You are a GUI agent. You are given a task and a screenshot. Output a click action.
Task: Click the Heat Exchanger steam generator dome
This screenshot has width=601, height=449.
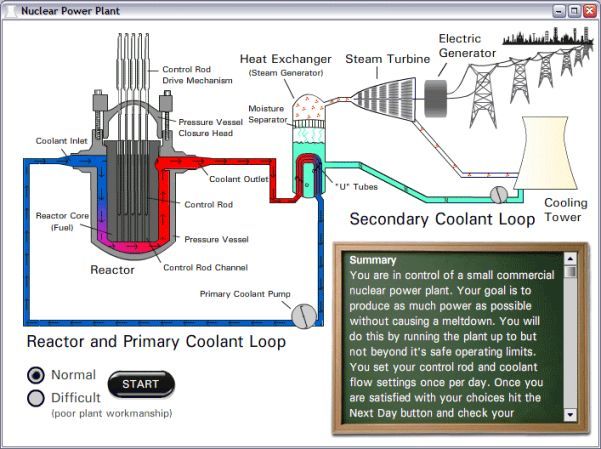[x=309, y=107]
